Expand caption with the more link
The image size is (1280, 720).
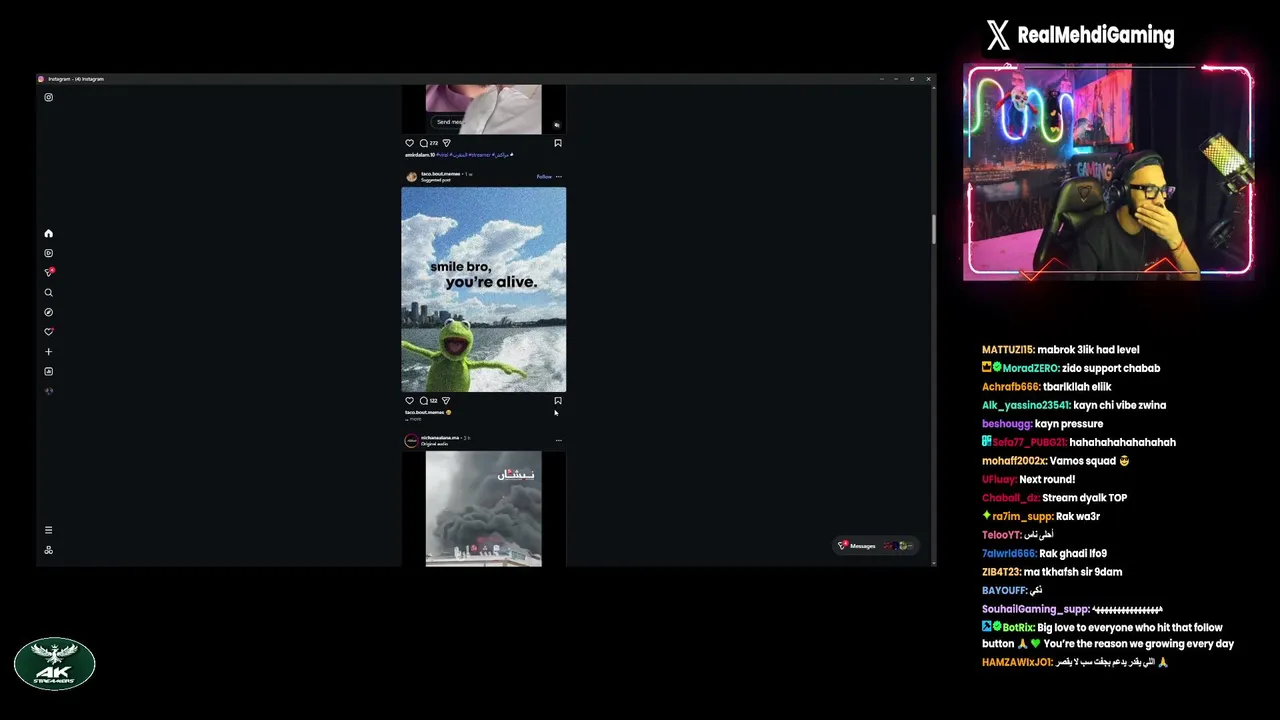414,419
